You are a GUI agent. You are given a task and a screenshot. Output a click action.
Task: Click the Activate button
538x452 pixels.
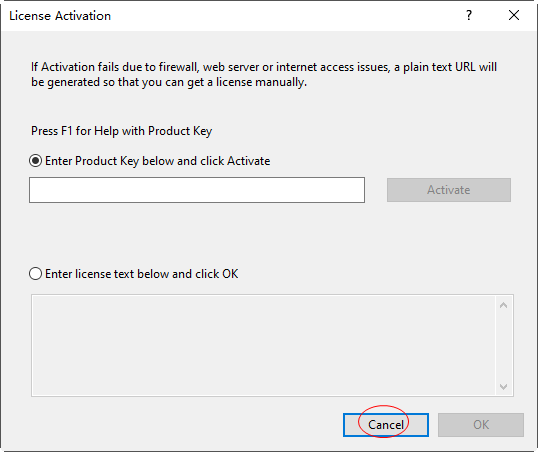449,190
